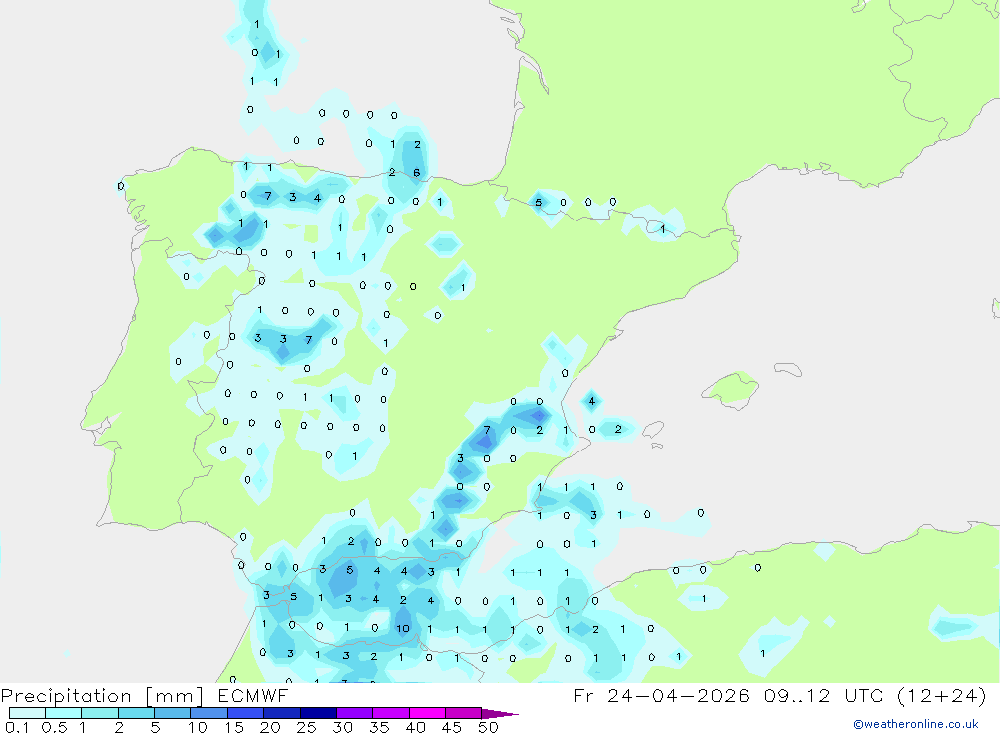This screenshot has width=1000, height=733.
Task: Choose the 30–35 mm purple legend swatch
Action: (x=355, y=713)
